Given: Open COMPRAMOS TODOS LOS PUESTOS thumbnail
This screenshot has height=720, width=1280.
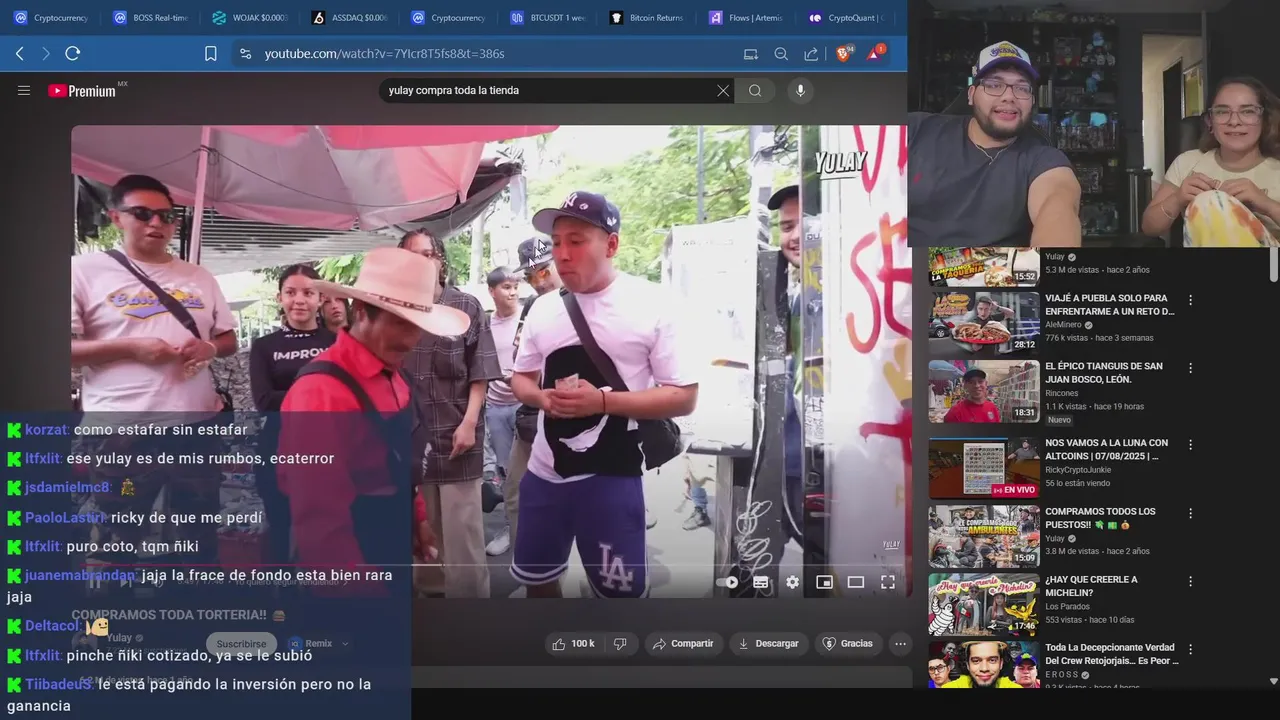Looking at the screenshot, I should click(984, 536).
